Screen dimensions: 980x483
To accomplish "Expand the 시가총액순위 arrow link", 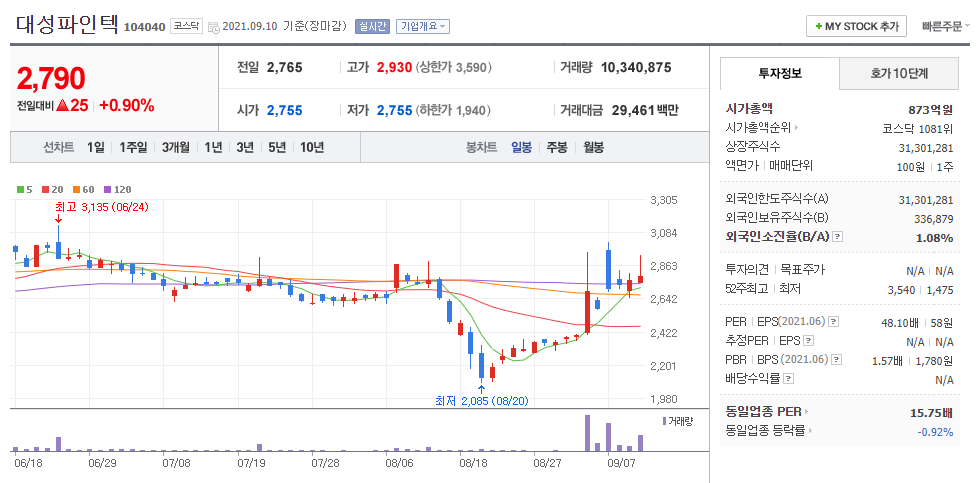I will (796, 127).
